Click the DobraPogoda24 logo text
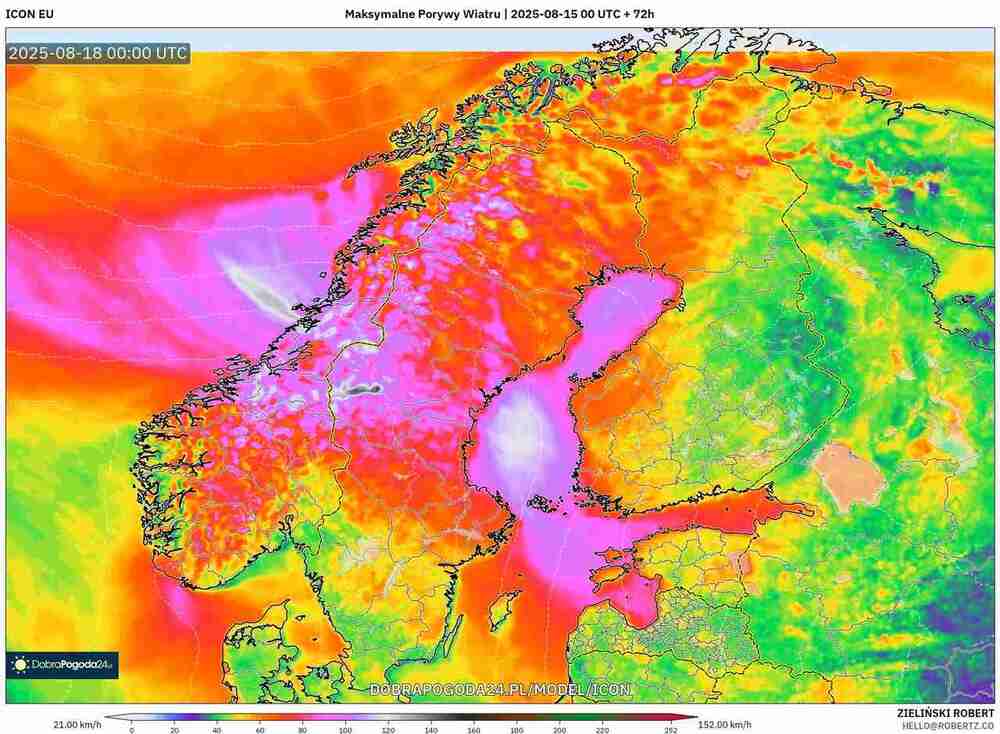Viewport: 1000px width, 734px height. [x=72, y=664]
